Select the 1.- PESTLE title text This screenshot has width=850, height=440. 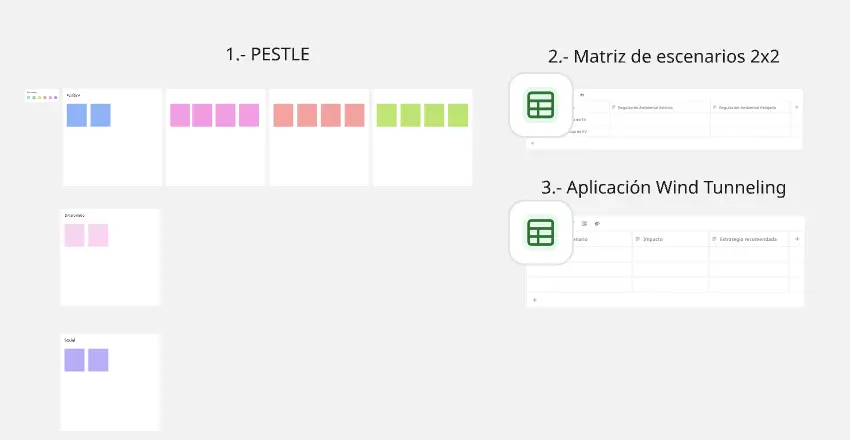tap(267, 55)
